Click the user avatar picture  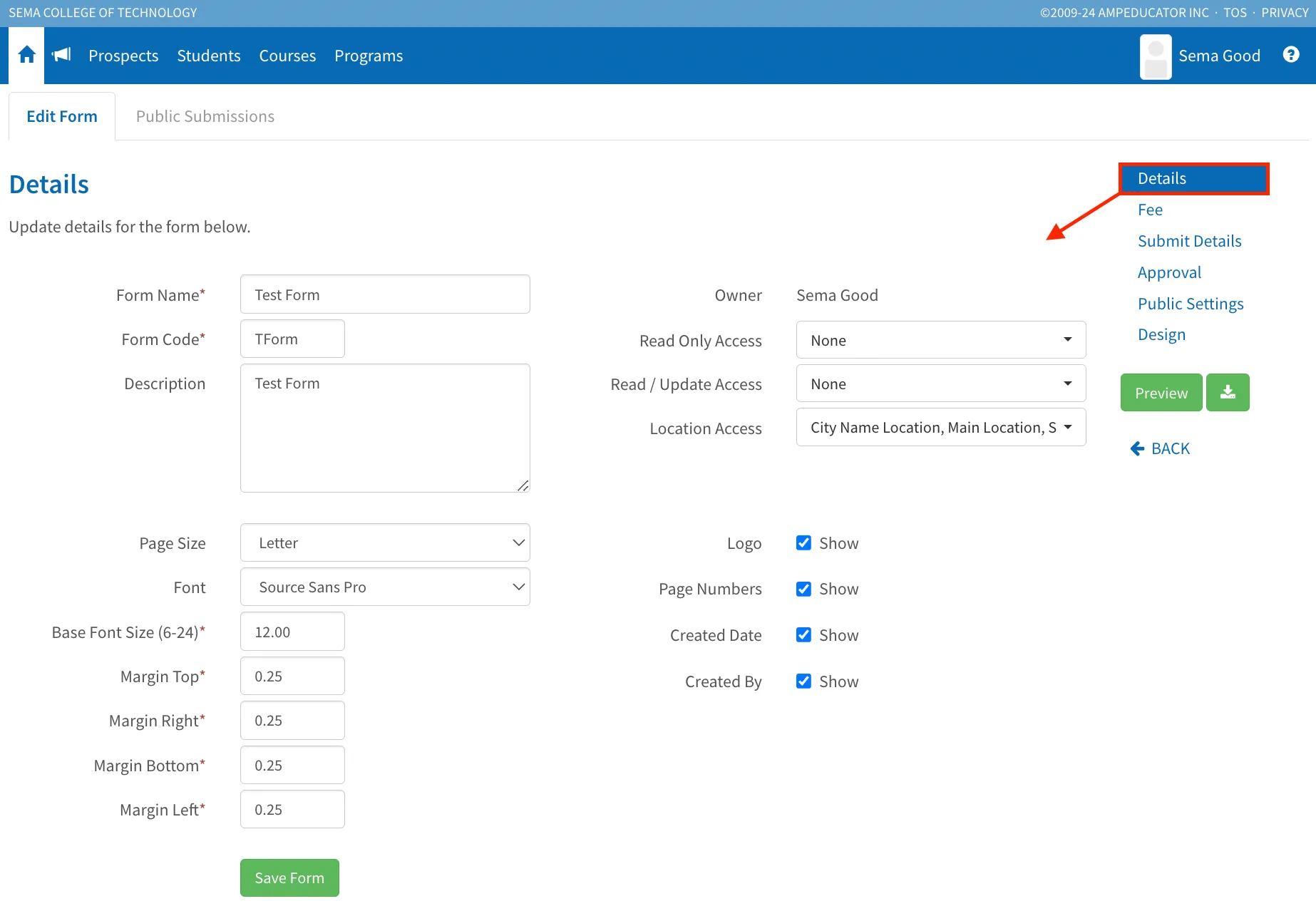click(1156, 56)
